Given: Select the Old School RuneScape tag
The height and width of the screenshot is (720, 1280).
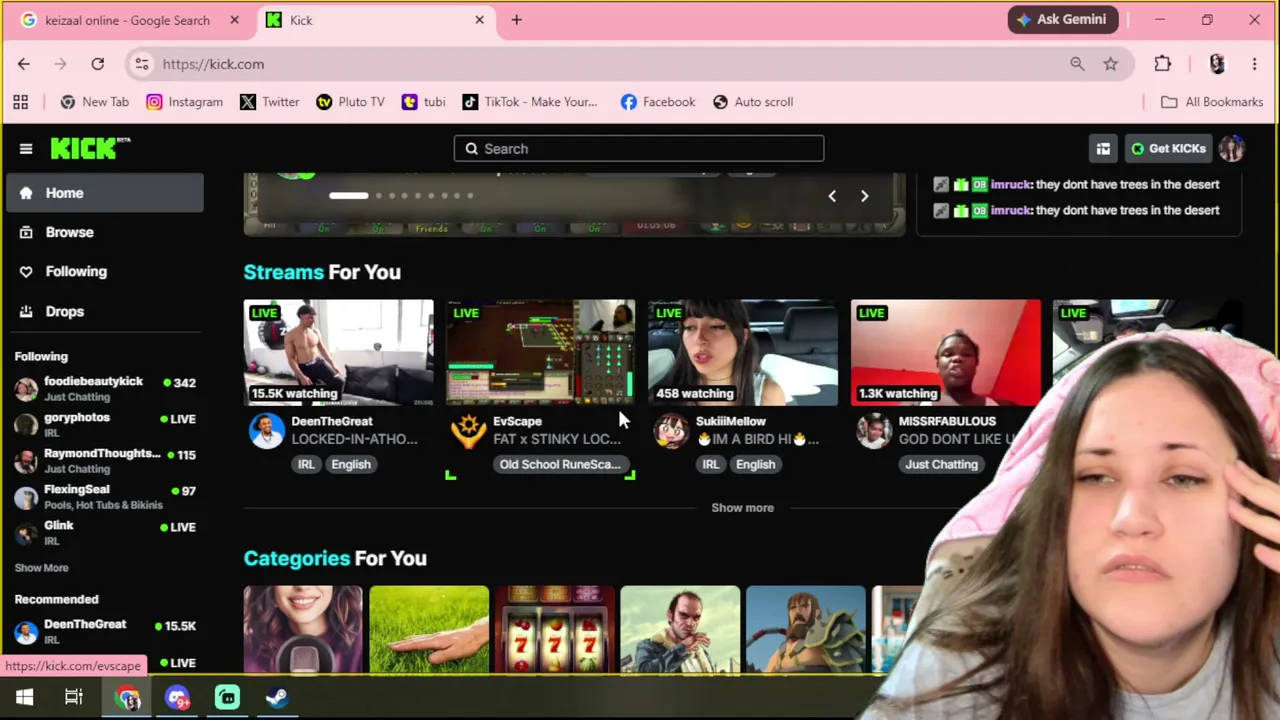Looking at the screenshot, I should point(560,464).
